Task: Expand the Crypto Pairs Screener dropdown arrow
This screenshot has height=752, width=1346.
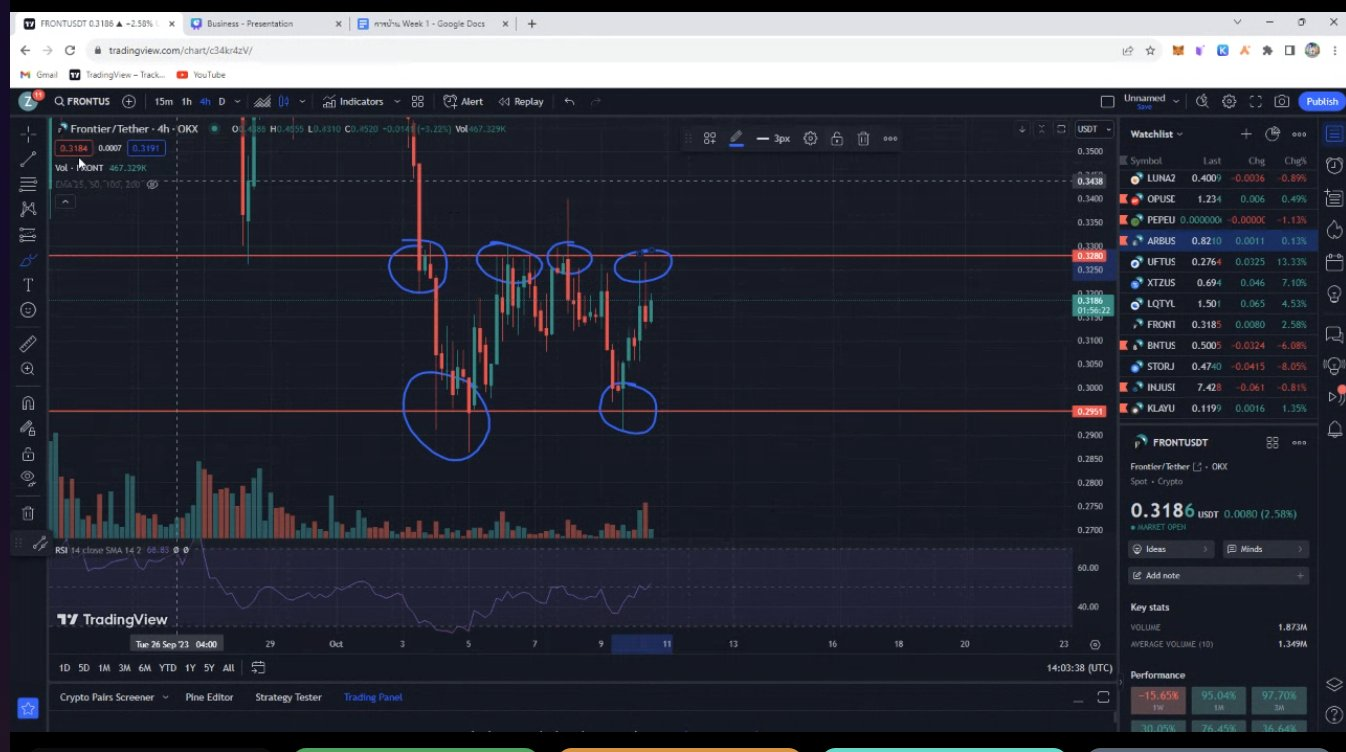Action: (x=165, y=697)
